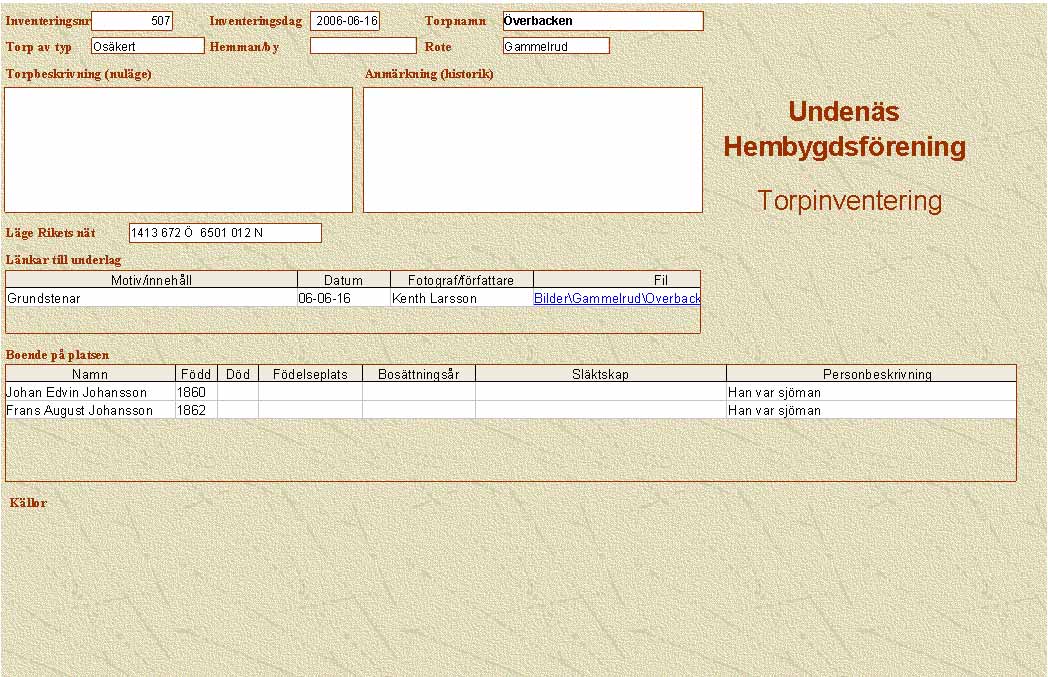Screen dimensions: 1048x677
Task: Click the Motiv/innehåll column header
Action: pyautogui.click(x=151, y=280)
